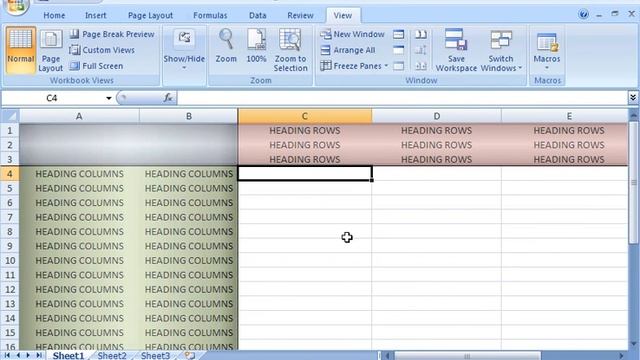This screenshot has width=640, height=360.
Task: Open the Data ribbon tab
Action: coord(258,16)
